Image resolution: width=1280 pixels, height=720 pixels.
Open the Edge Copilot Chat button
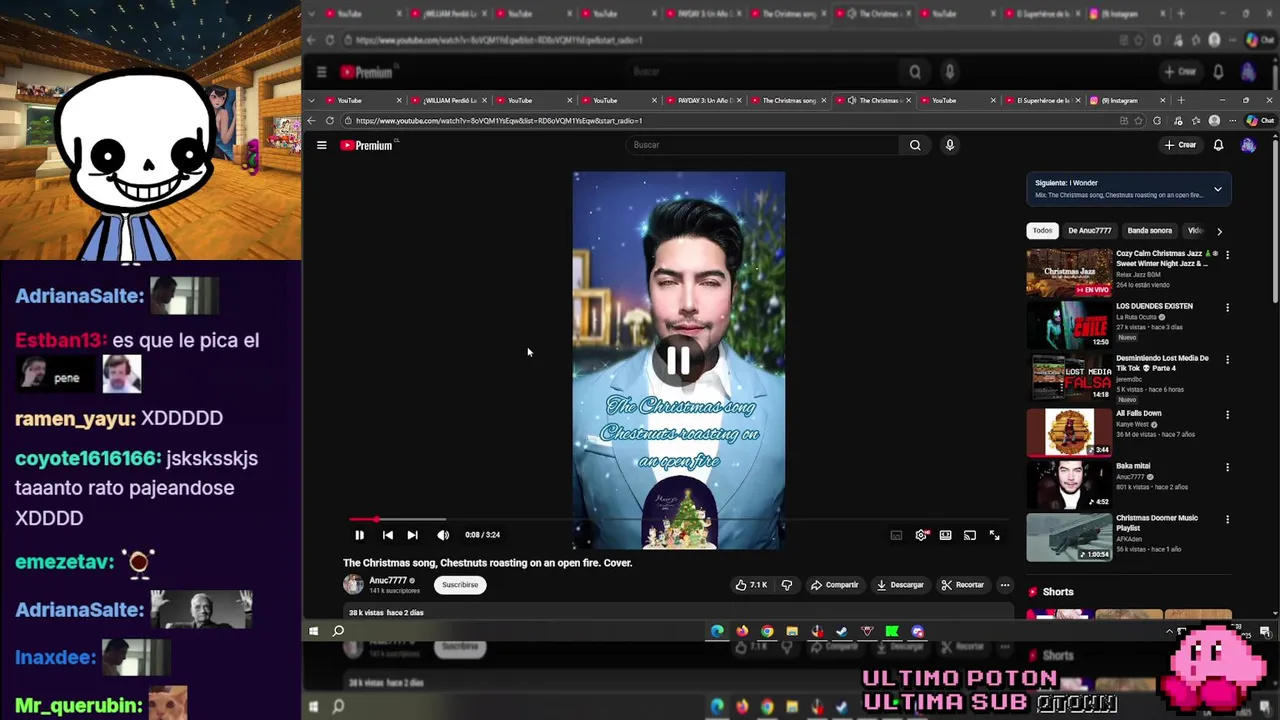1262,121
